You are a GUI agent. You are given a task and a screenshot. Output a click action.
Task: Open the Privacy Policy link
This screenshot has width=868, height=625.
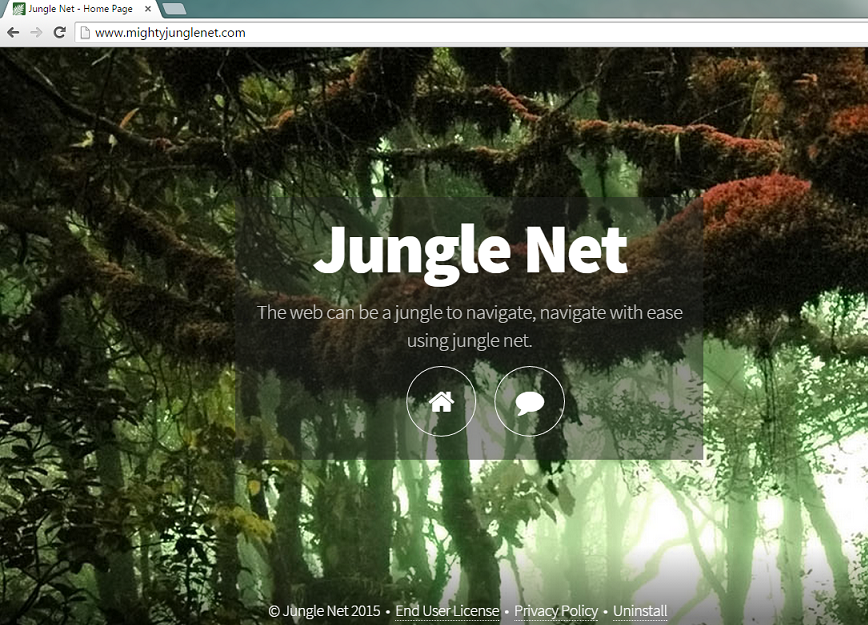pyautogui.click(x=556, y=611)
